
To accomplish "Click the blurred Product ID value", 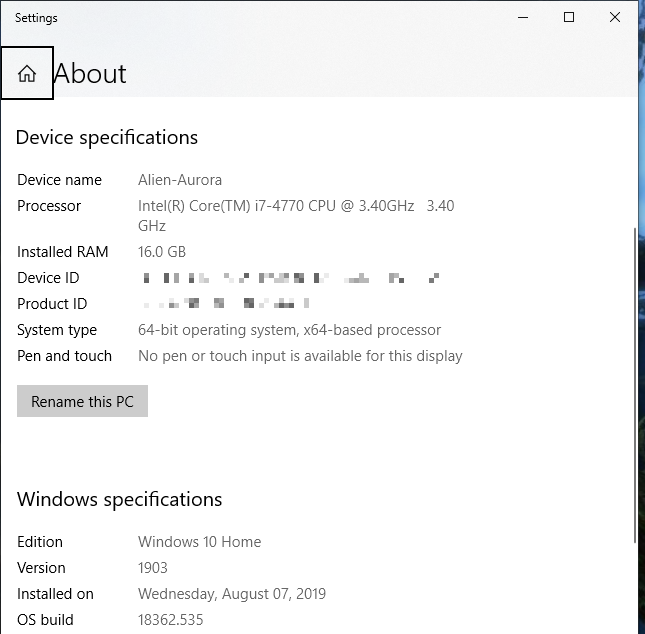I will (x=226, y=303).
